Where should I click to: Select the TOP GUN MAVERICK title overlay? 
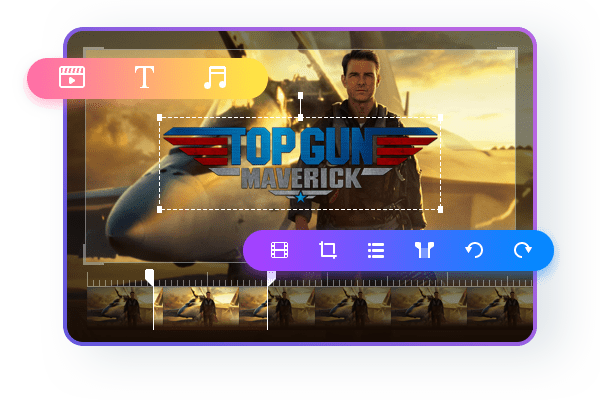[300, 164]
